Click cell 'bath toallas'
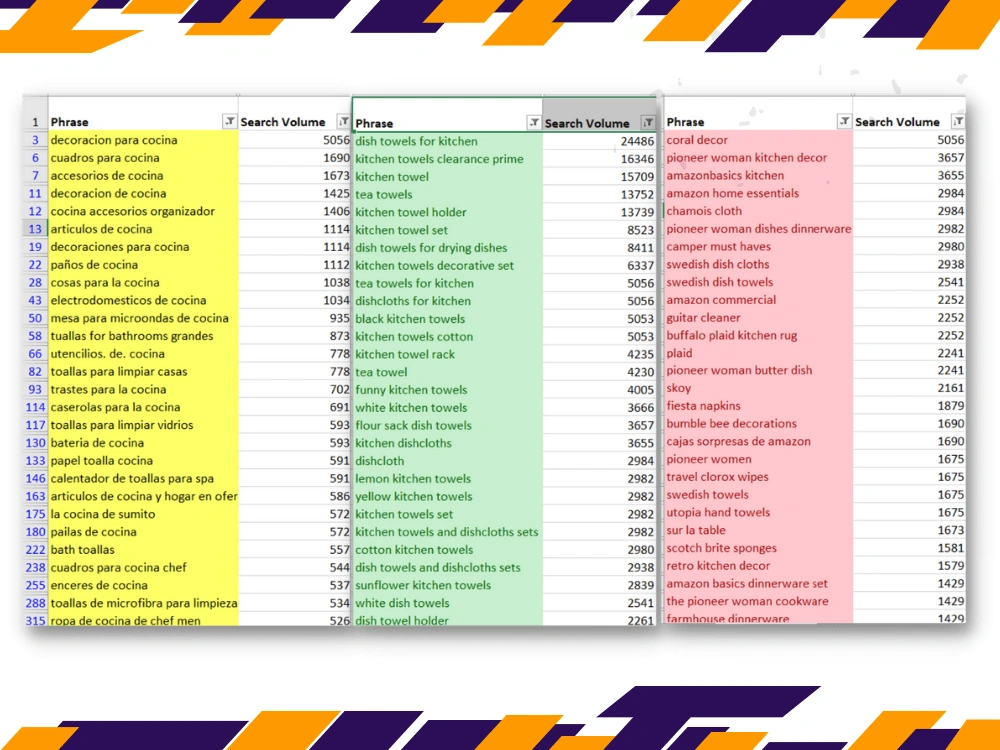The width and height of the screenshot is (1000, 750). [143, 550]
